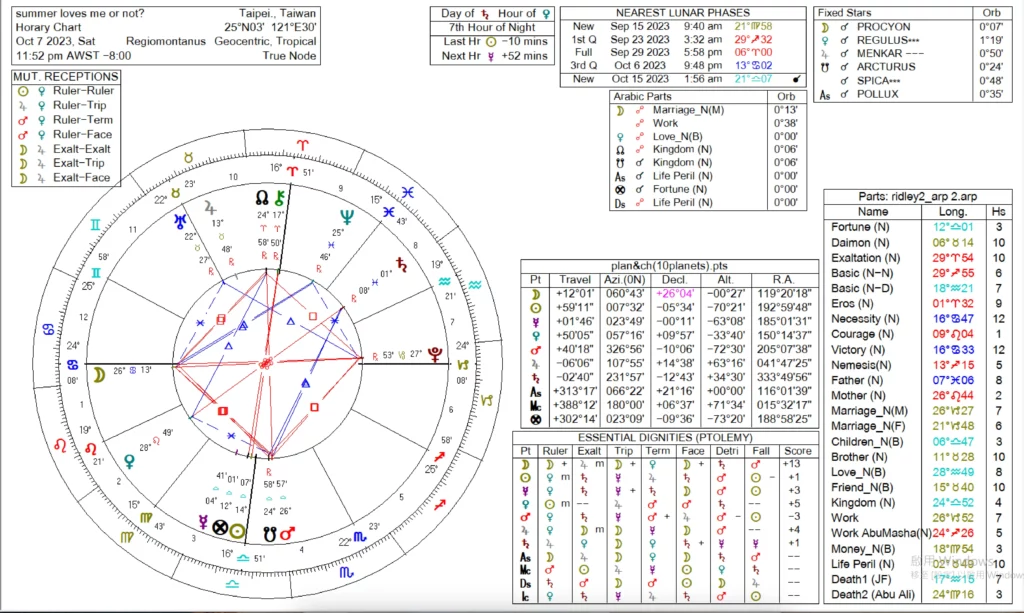This screenshot has width=1024, height=613.
Task: Click the North Node glyph atop the wheel
Action: [x=263, y=197]
